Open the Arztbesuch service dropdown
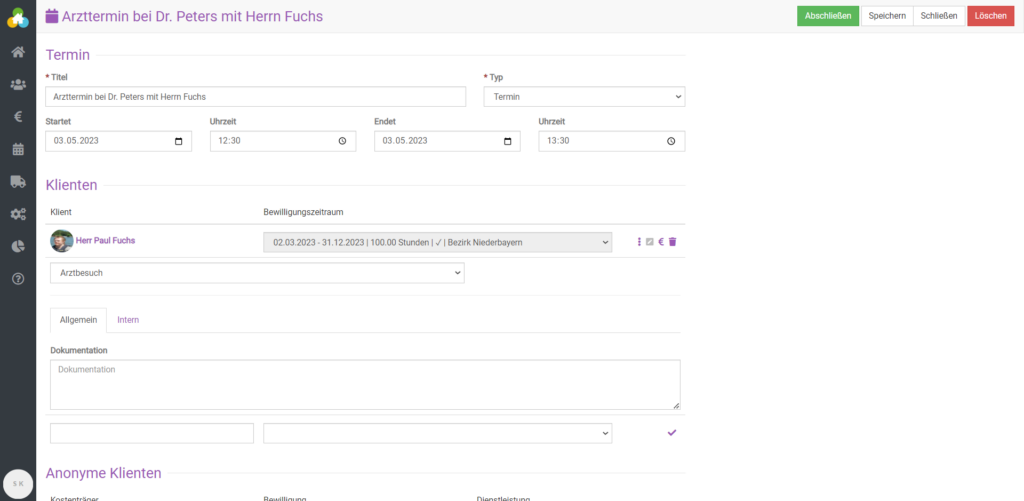This screenshot has height=501, width=1024. (257, 273)
